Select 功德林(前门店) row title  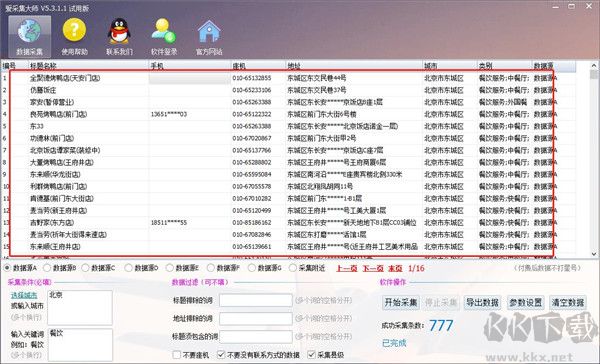pyautogui.click(x=52, y=138)
